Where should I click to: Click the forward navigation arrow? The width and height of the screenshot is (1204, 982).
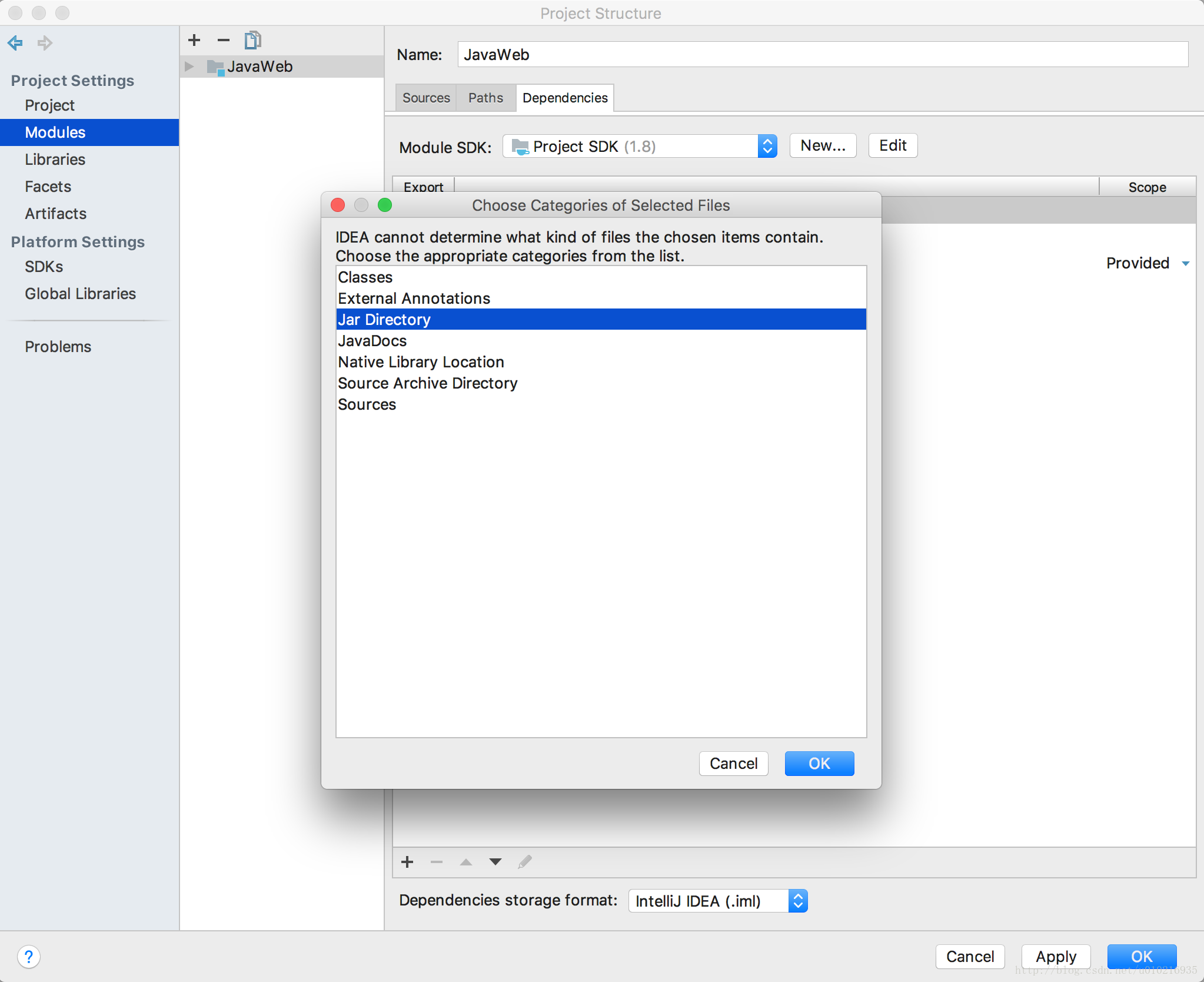(45, 42)
